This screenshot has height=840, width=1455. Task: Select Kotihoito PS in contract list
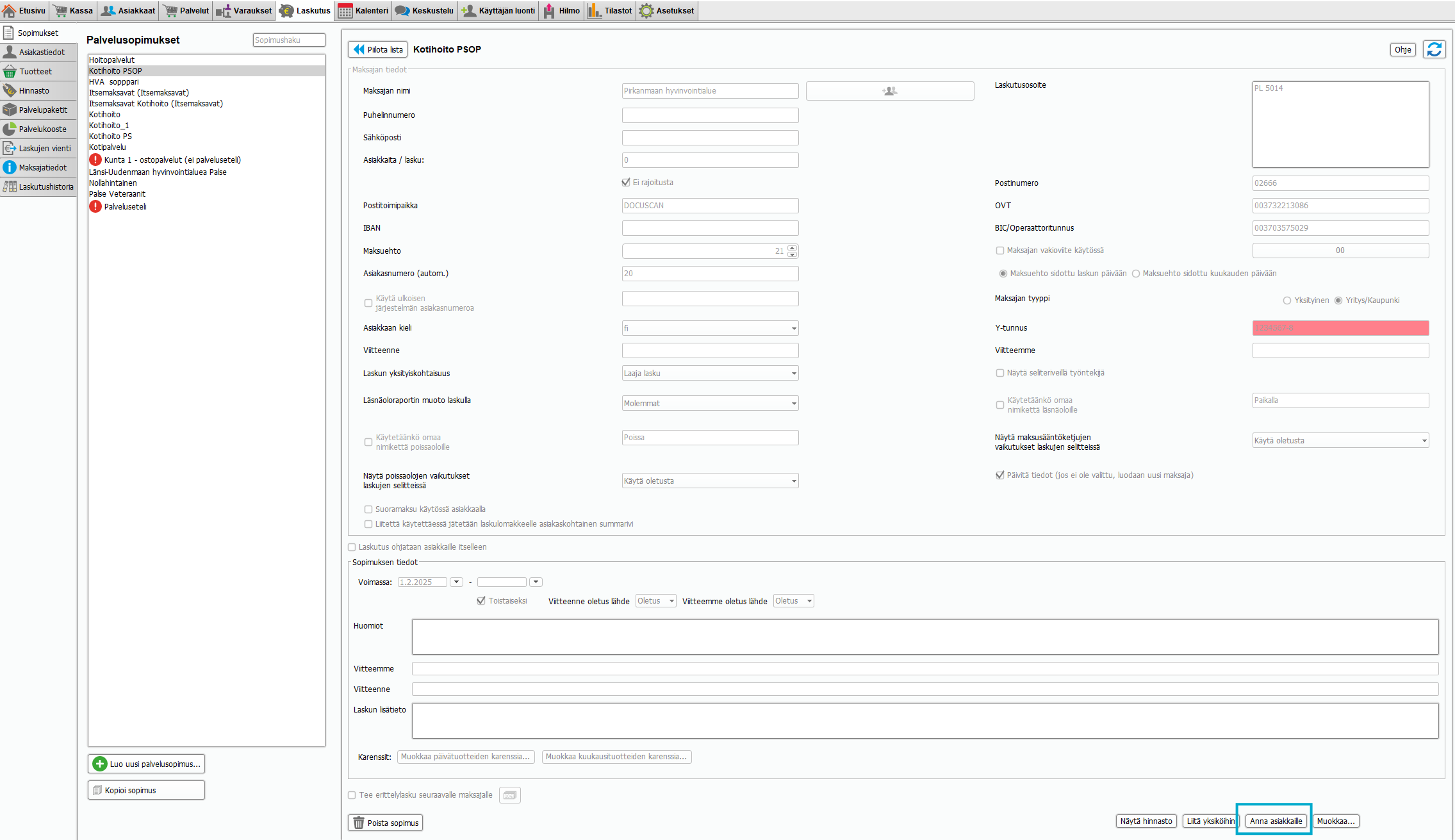[x=206, y=136]
